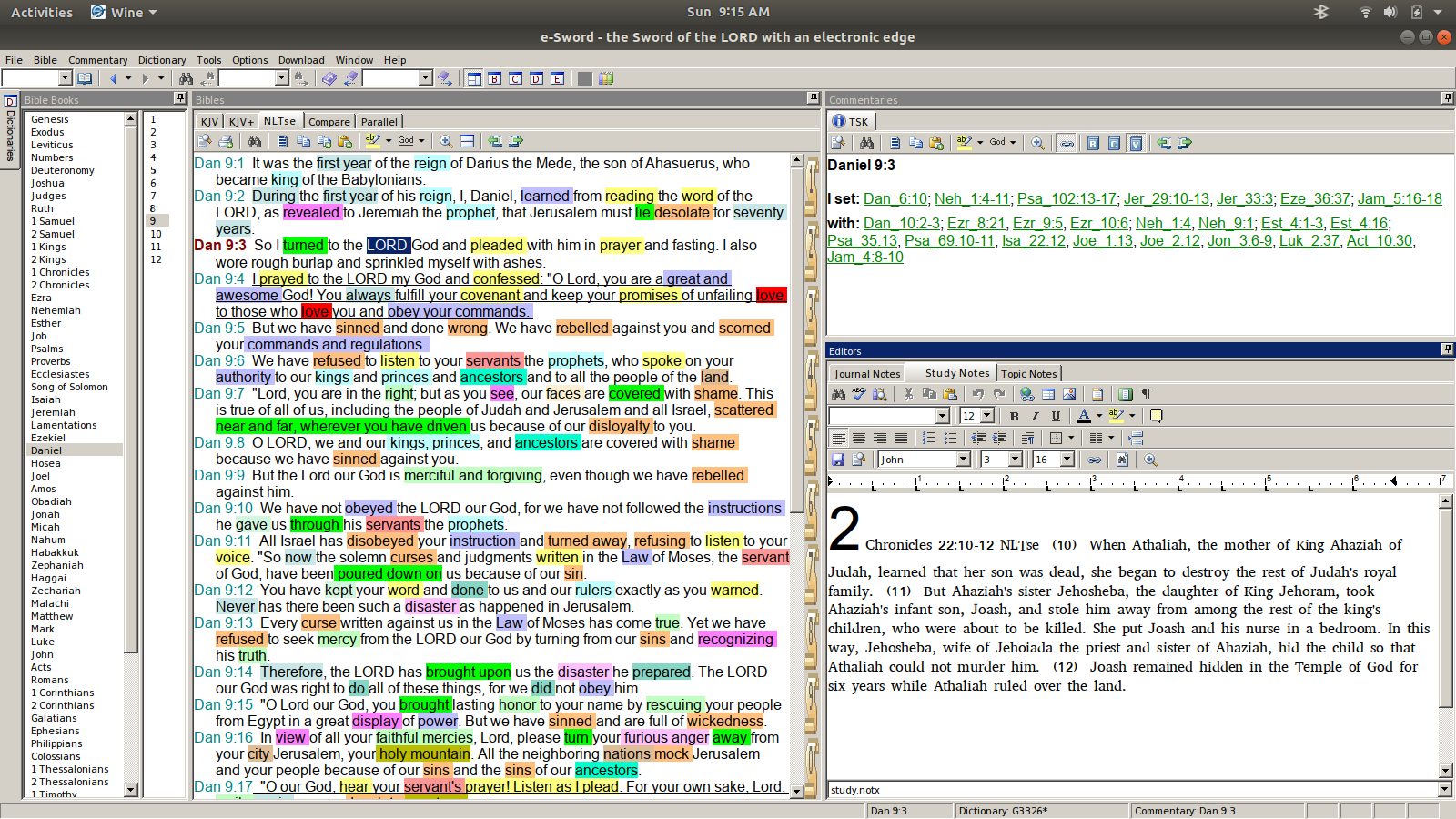Select Psalms in the Bible Books list
1456x819 pixels.
(x=47, y=349)
